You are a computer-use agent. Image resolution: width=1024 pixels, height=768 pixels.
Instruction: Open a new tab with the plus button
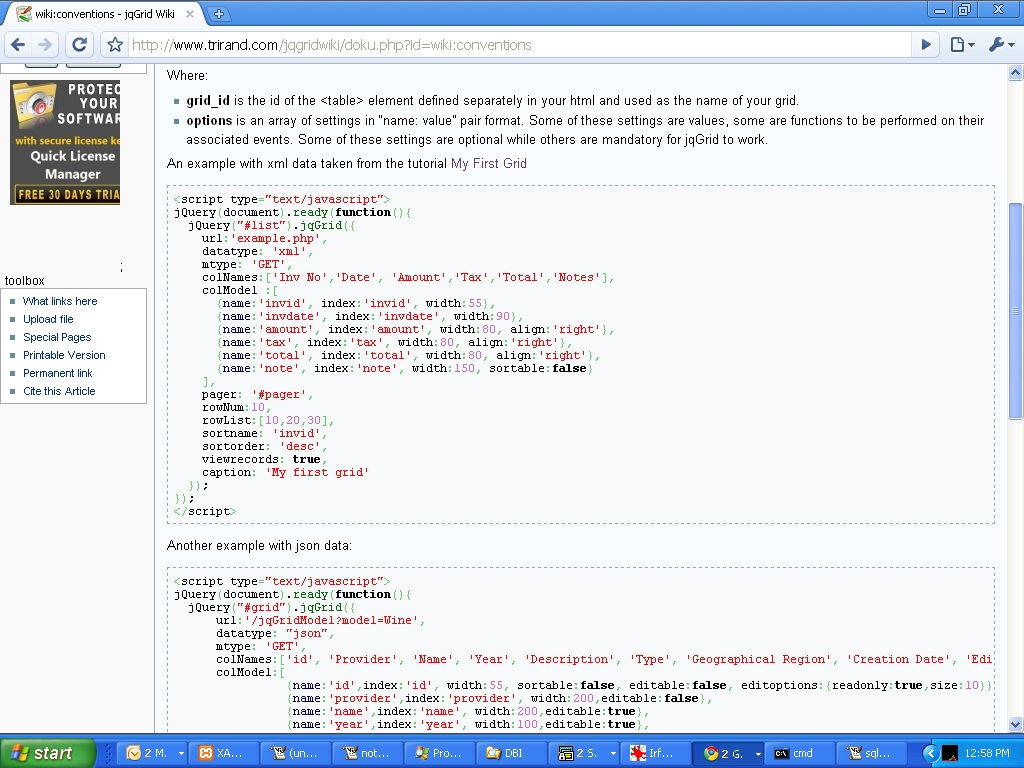coord(219,13)
